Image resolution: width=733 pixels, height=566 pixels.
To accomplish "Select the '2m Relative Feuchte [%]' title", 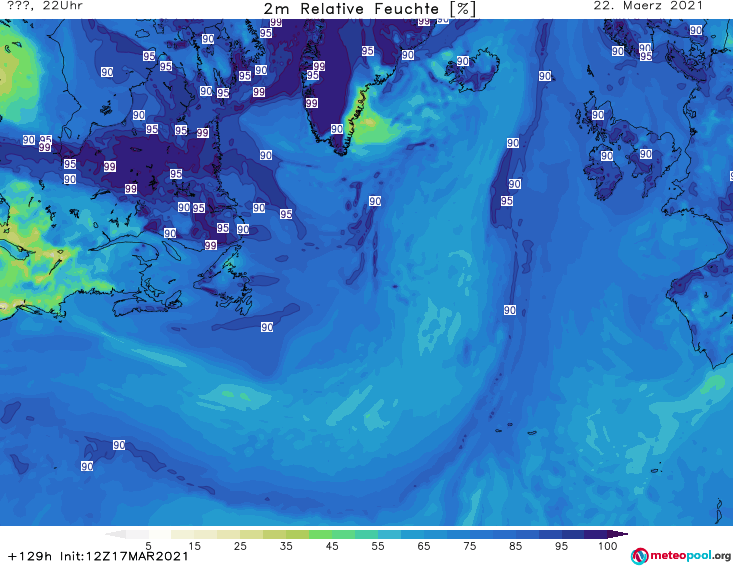I will [x=370, y=9].
